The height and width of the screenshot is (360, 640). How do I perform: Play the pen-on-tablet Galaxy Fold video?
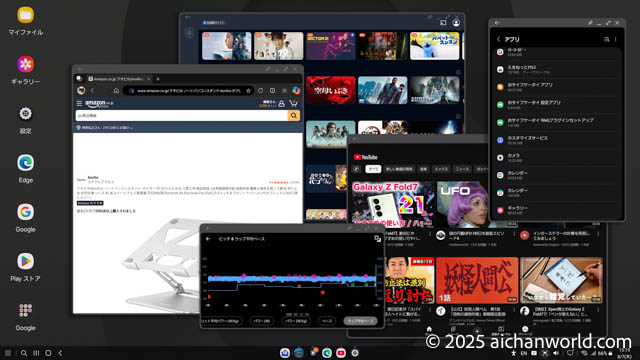[561, 280]
